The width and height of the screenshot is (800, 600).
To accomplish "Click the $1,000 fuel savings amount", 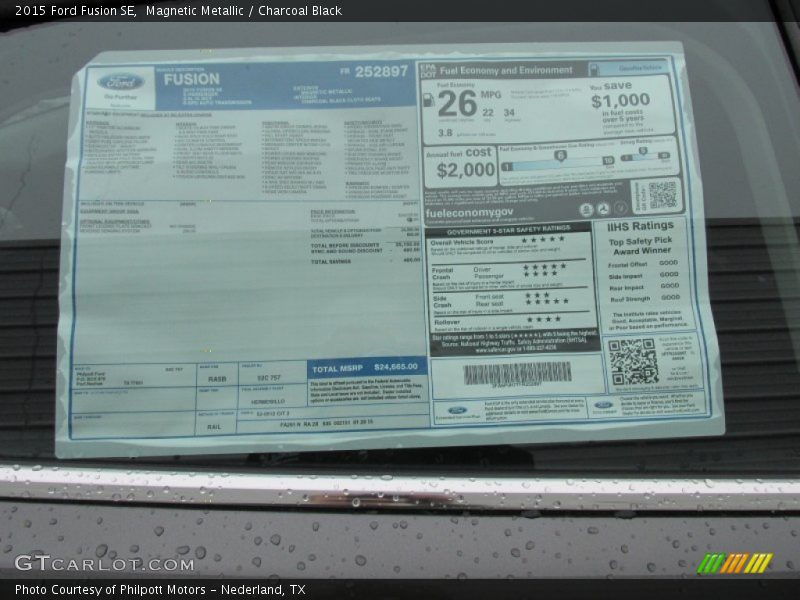I will click(x=620, y=100).
